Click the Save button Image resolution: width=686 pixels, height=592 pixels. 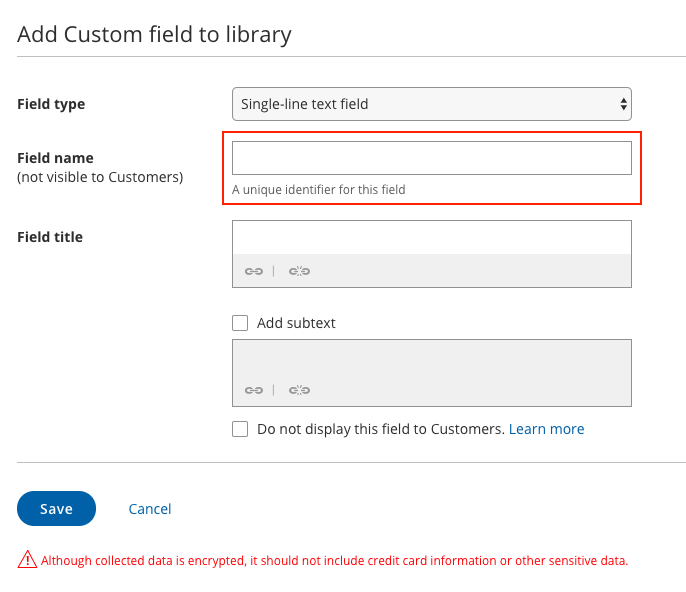click(56, 508)
